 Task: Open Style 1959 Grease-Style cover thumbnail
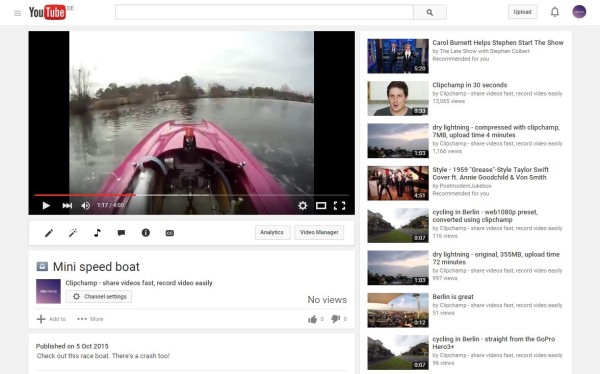pyautogui.click(x=398, y=183)
